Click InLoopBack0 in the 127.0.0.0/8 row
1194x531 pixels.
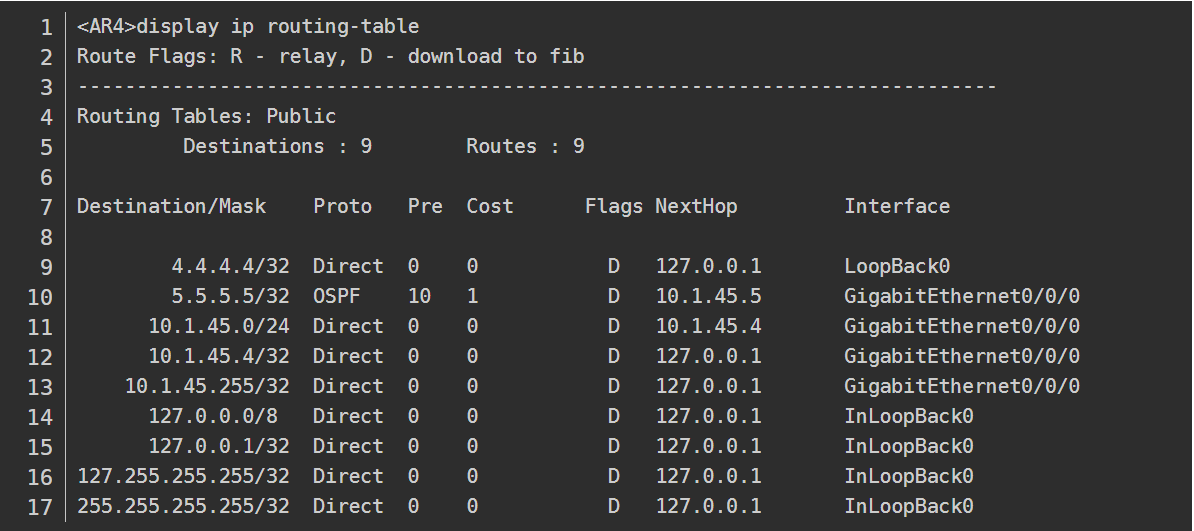point(909,417)
